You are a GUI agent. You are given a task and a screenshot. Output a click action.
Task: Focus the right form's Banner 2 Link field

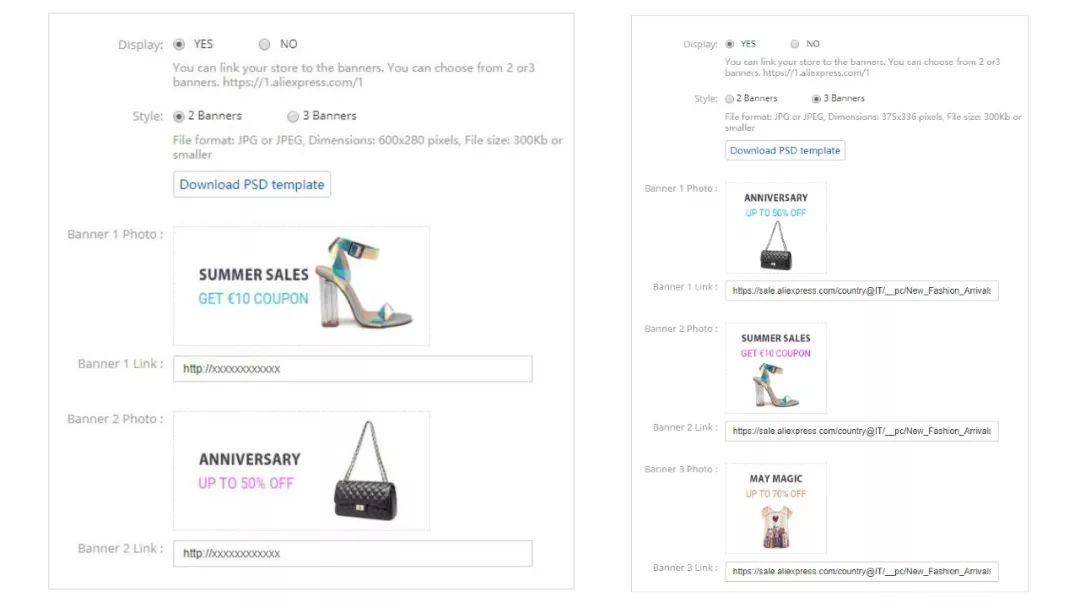coord(861,431)
